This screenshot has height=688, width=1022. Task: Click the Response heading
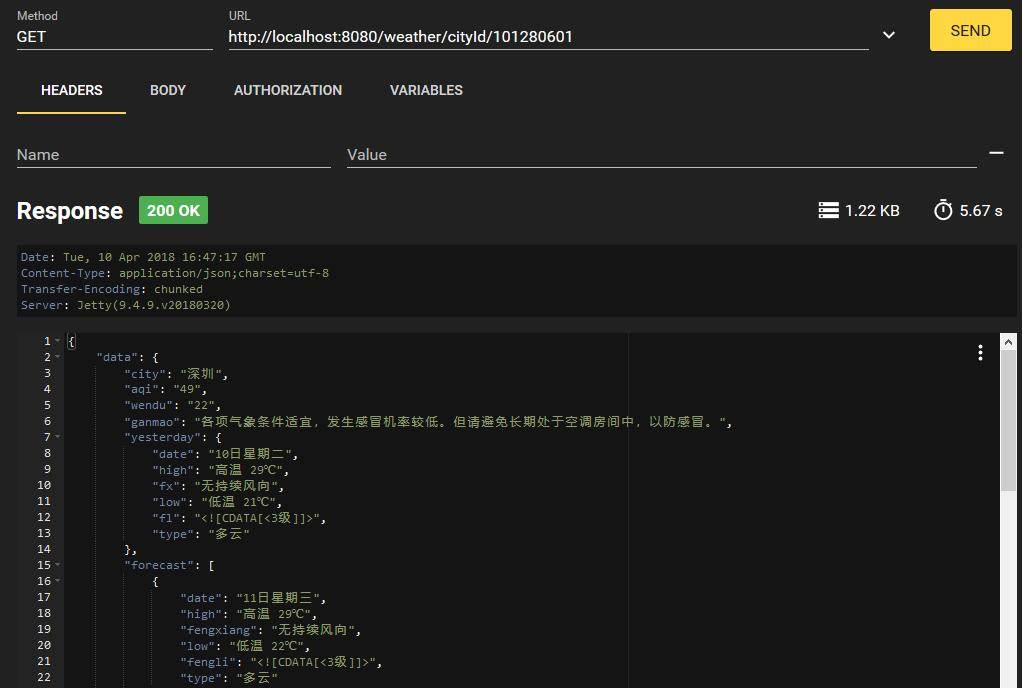(x=70, y=210)
